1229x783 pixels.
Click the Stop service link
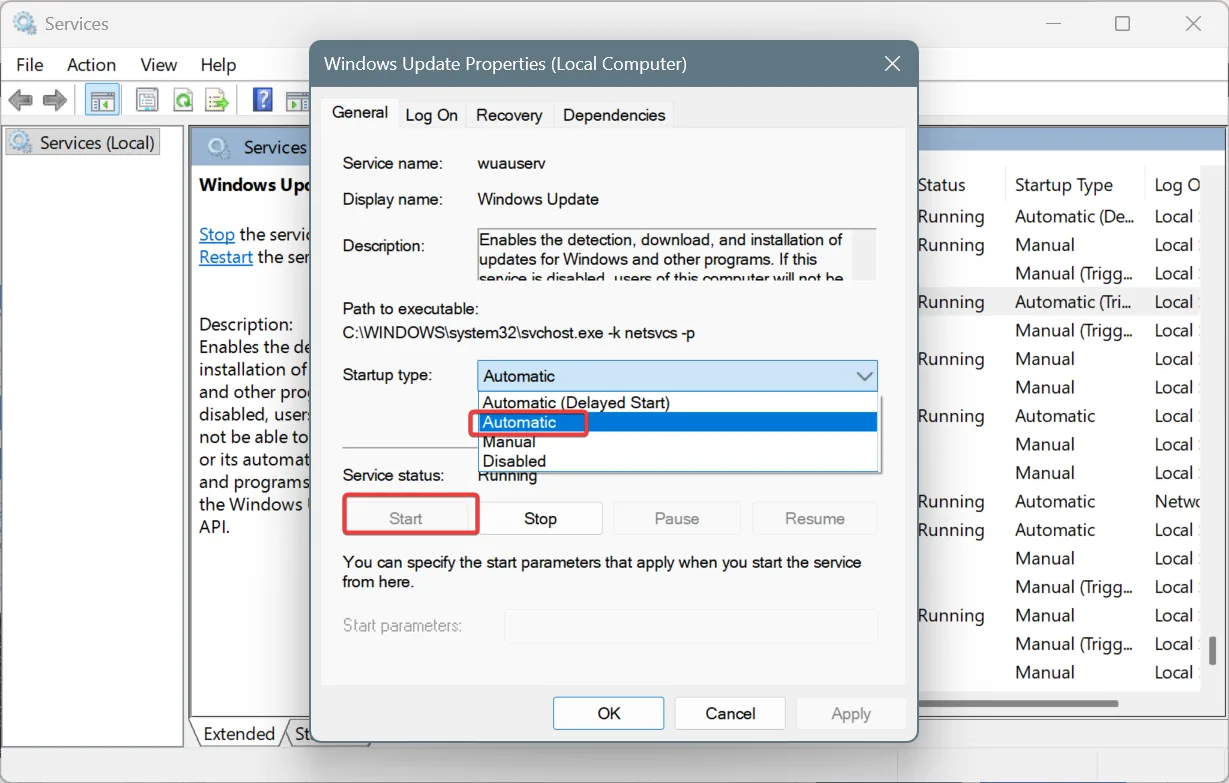(217, 234)
